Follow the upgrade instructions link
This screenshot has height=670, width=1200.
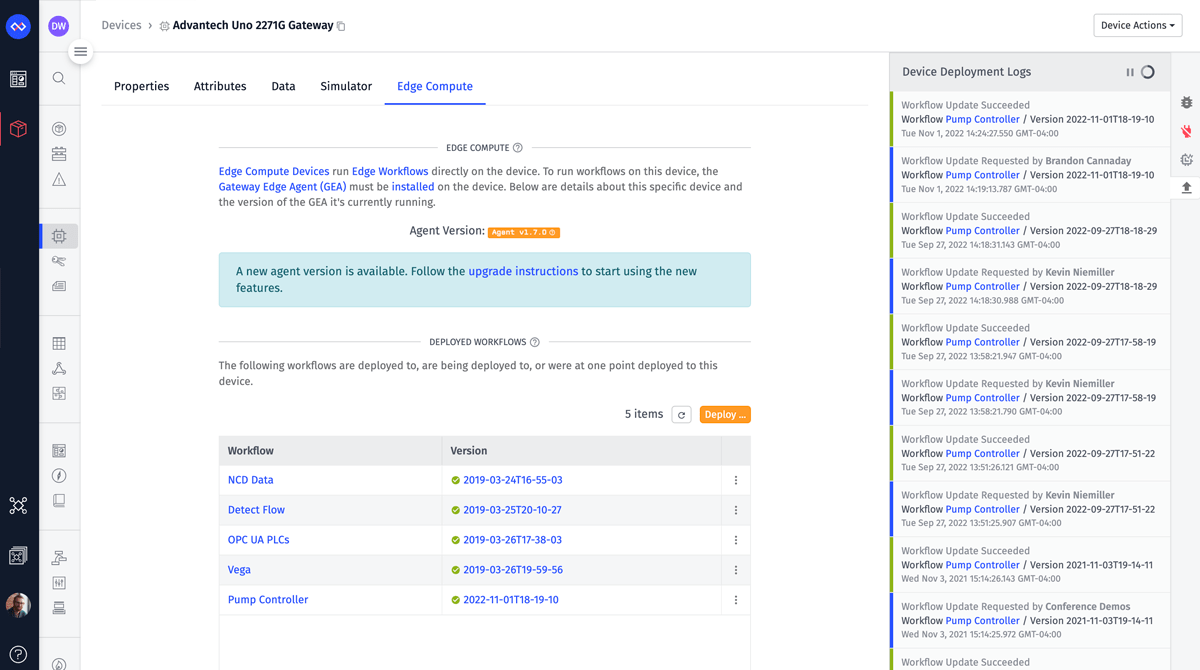point(523,271)
